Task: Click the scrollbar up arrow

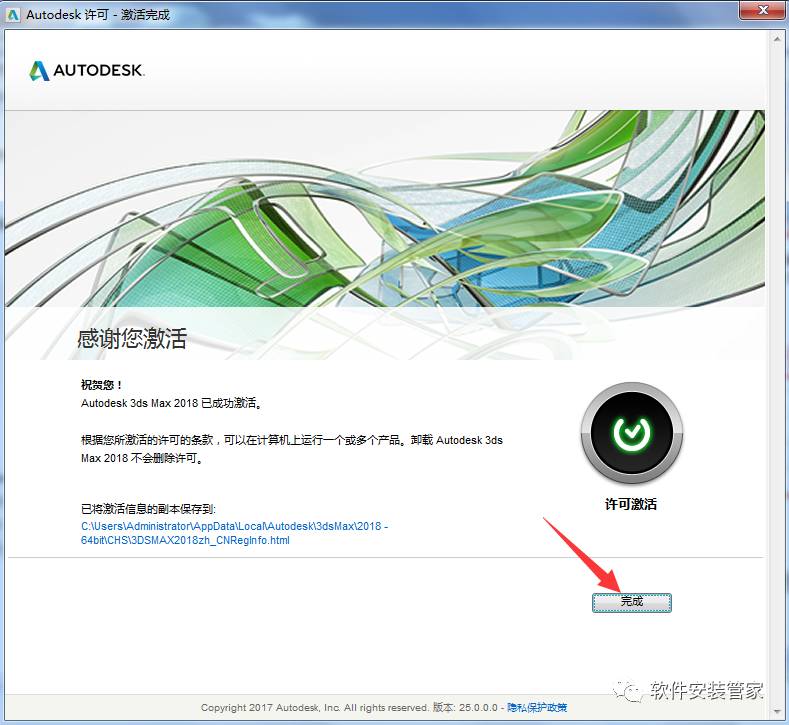Action: coord(777,41)
